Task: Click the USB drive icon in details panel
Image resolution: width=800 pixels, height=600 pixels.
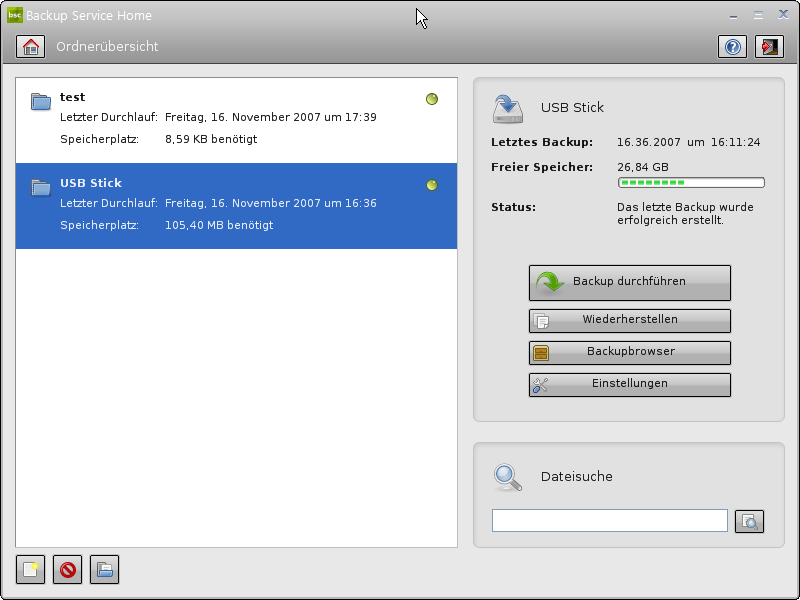Action: click(508, 108)
